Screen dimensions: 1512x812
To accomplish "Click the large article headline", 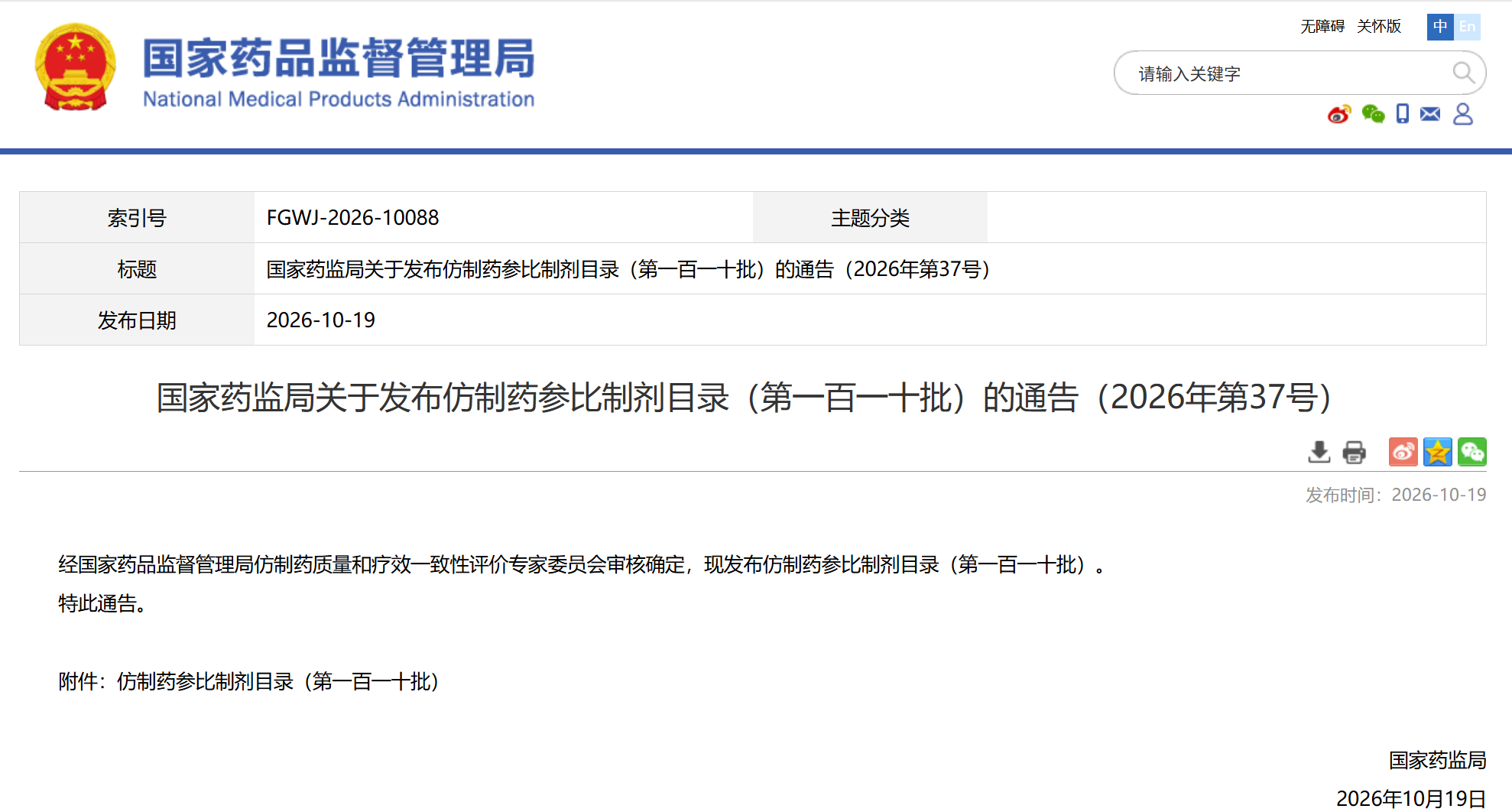I will coord(745,398).
